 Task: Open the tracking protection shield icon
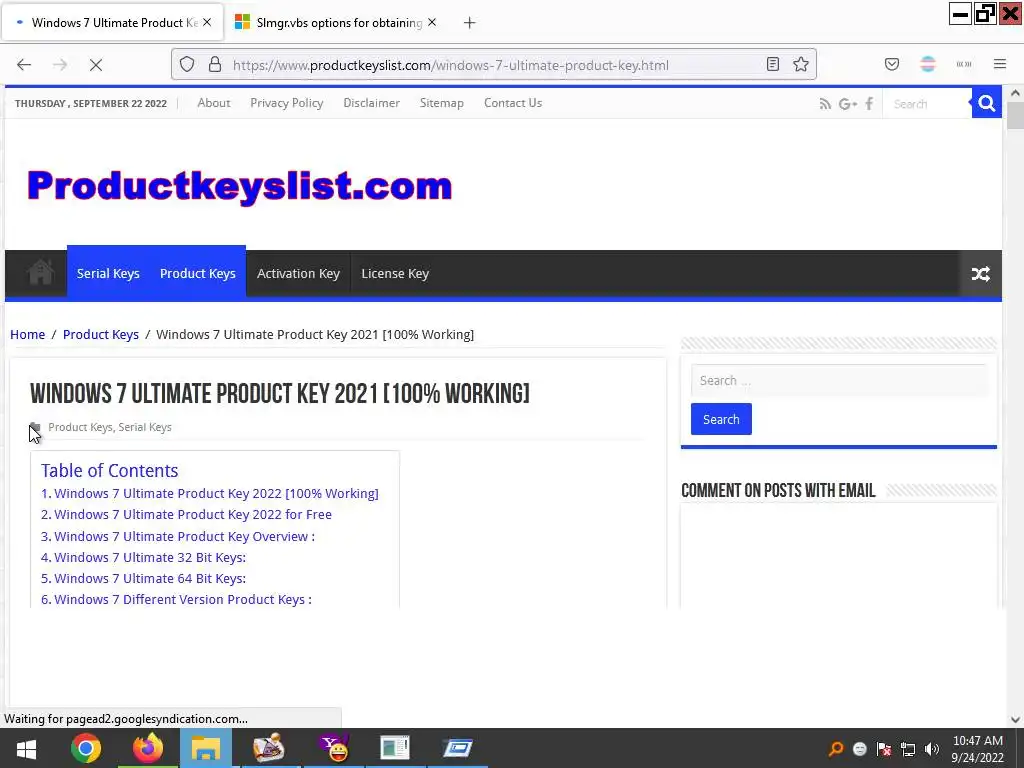point(187,65)
